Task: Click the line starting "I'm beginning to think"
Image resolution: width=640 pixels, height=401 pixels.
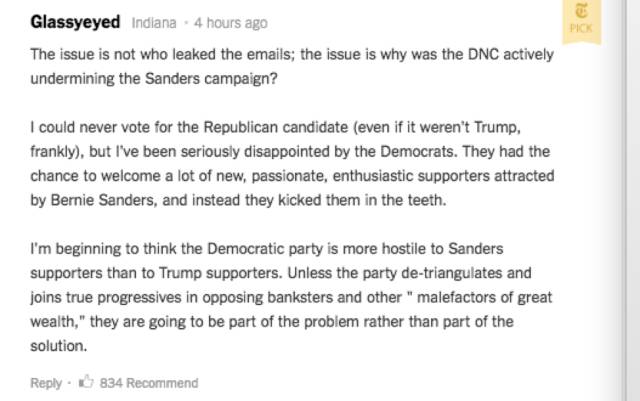Action: (266, 248)
